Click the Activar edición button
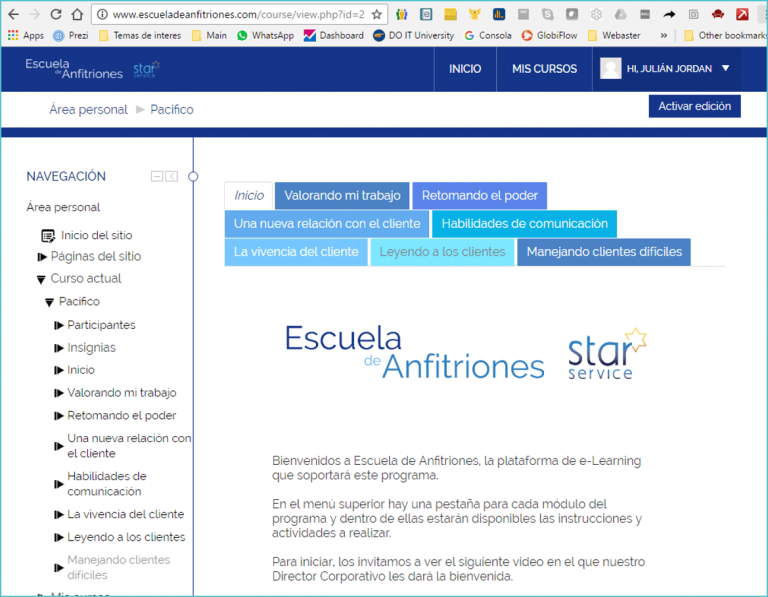 (695, 106)
